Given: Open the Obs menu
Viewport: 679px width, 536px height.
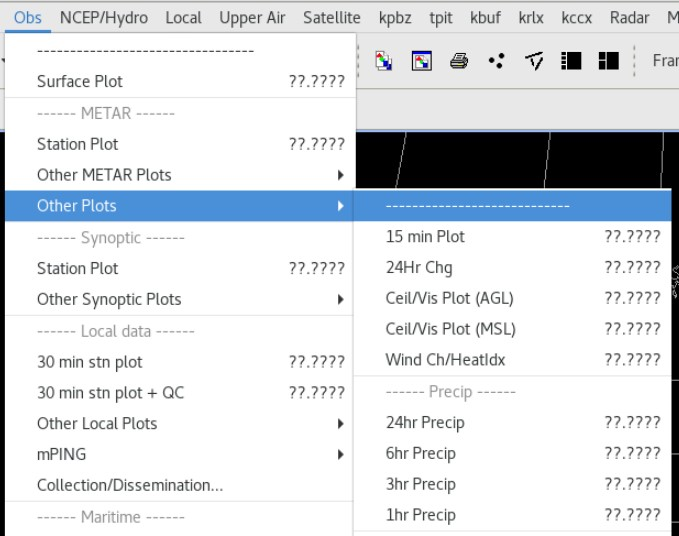Looking at the screenshot, I should 28,18.
